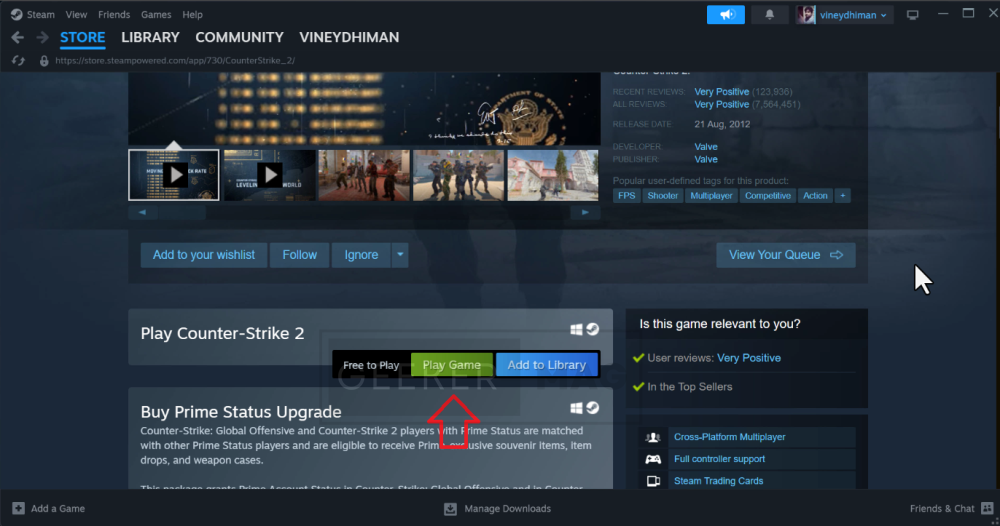
Task: Open the Help menu
Action: [x=192, y=14]
